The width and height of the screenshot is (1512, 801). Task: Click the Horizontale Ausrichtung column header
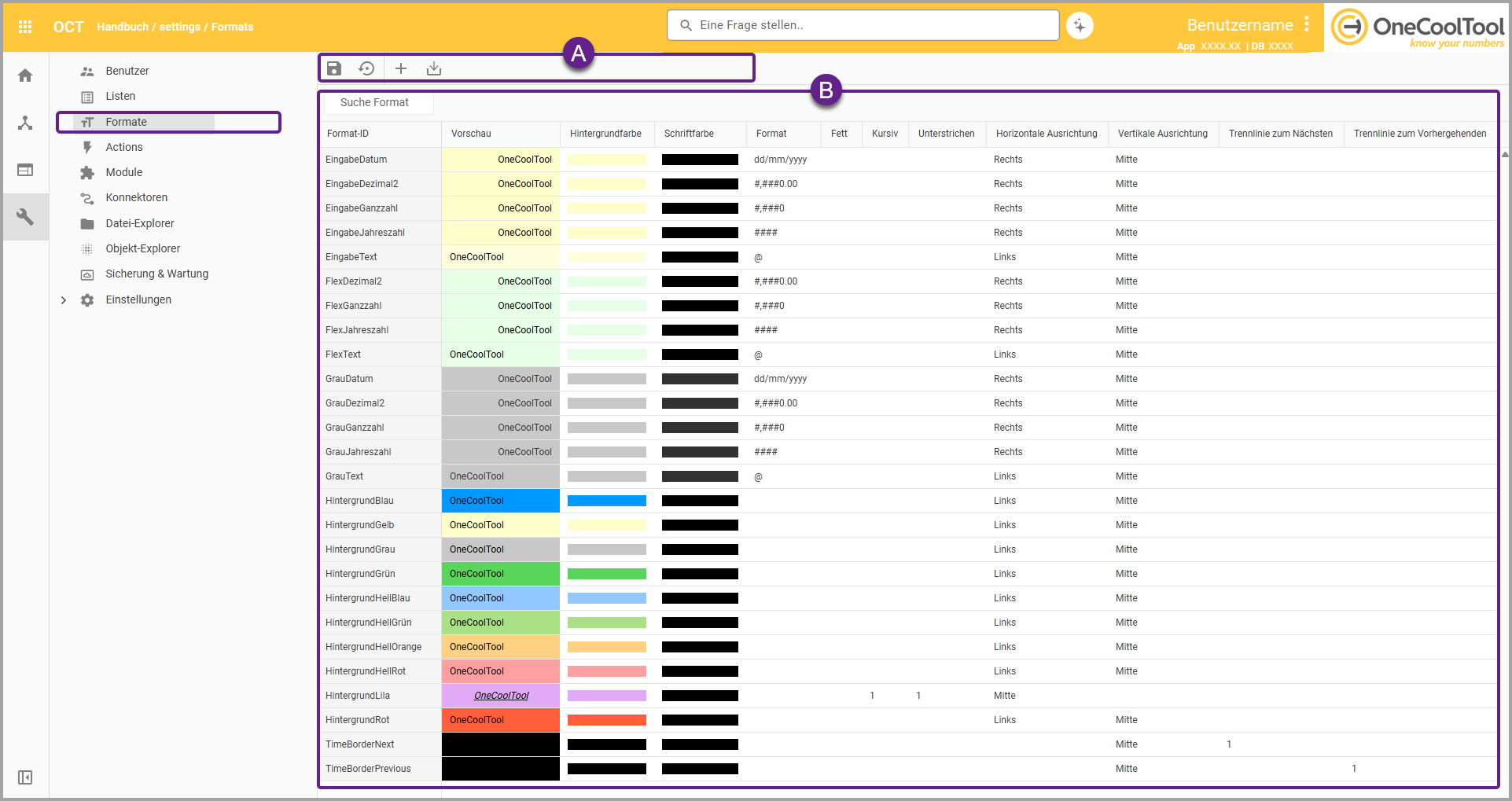click(x=1047, y=134)
